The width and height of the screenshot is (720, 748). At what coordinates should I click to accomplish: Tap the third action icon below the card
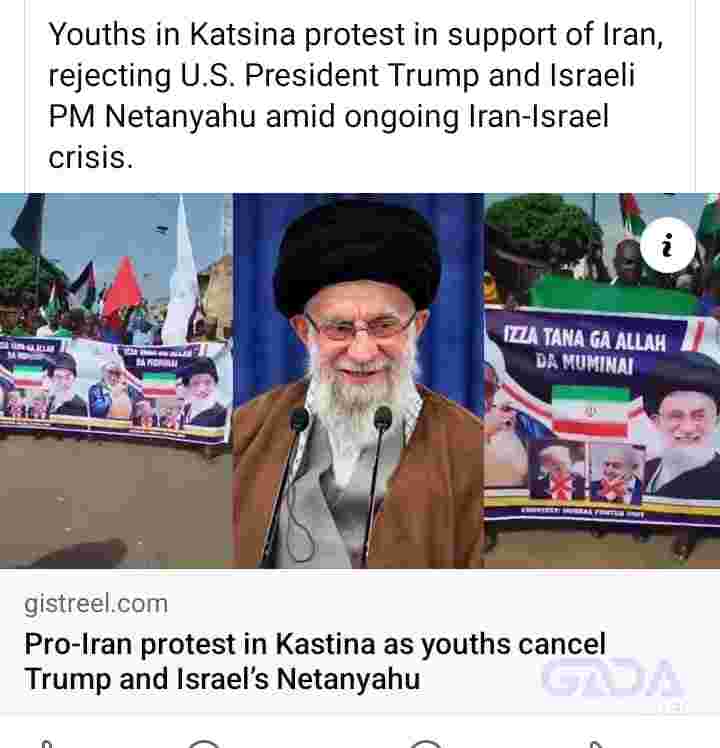tap(426, 744)
